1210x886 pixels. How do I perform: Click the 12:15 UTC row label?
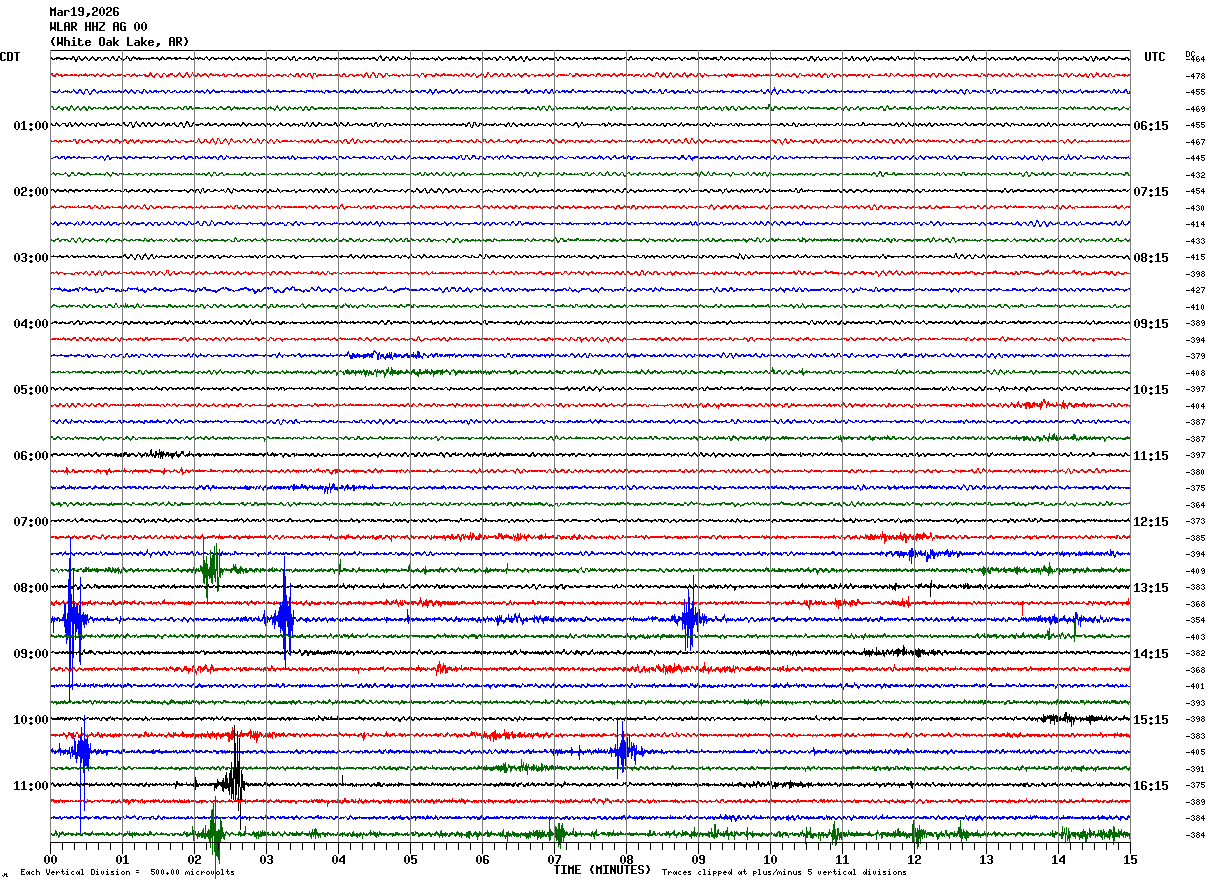pos(1151,522)
